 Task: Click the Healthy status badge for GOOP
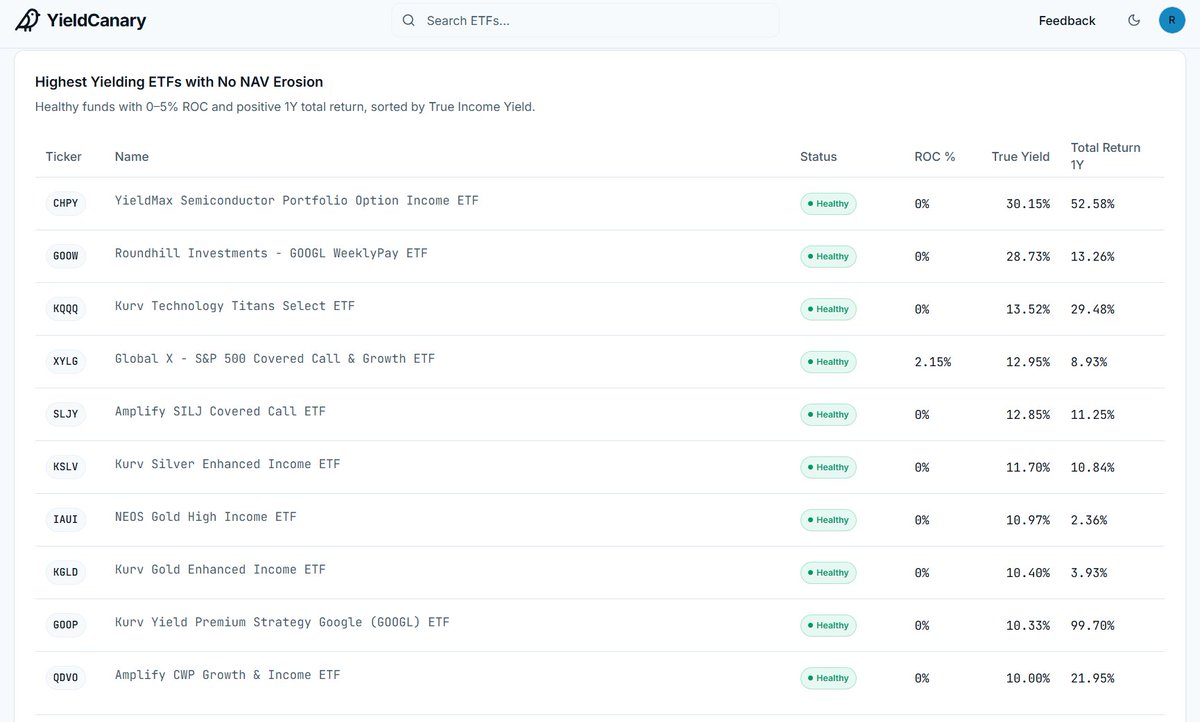pos(828,625)
